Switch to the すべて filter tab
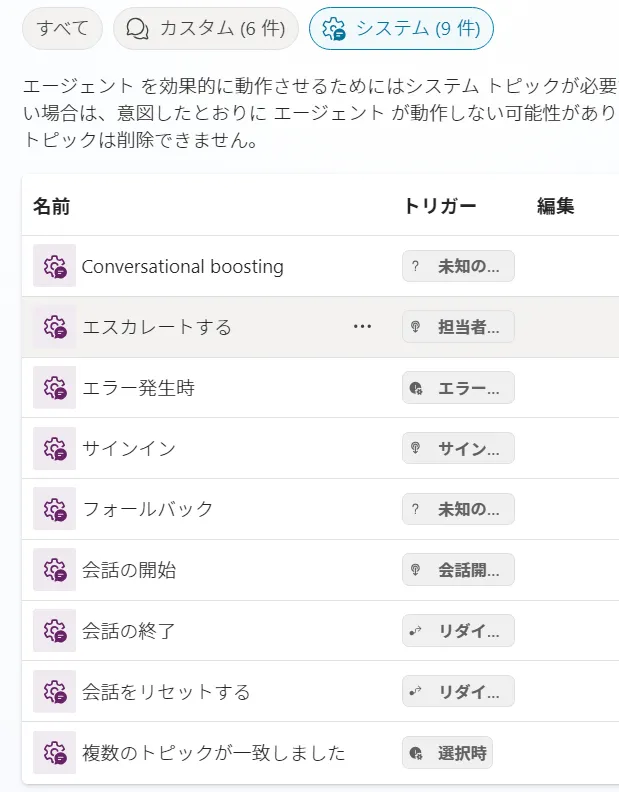 (62, 29)
